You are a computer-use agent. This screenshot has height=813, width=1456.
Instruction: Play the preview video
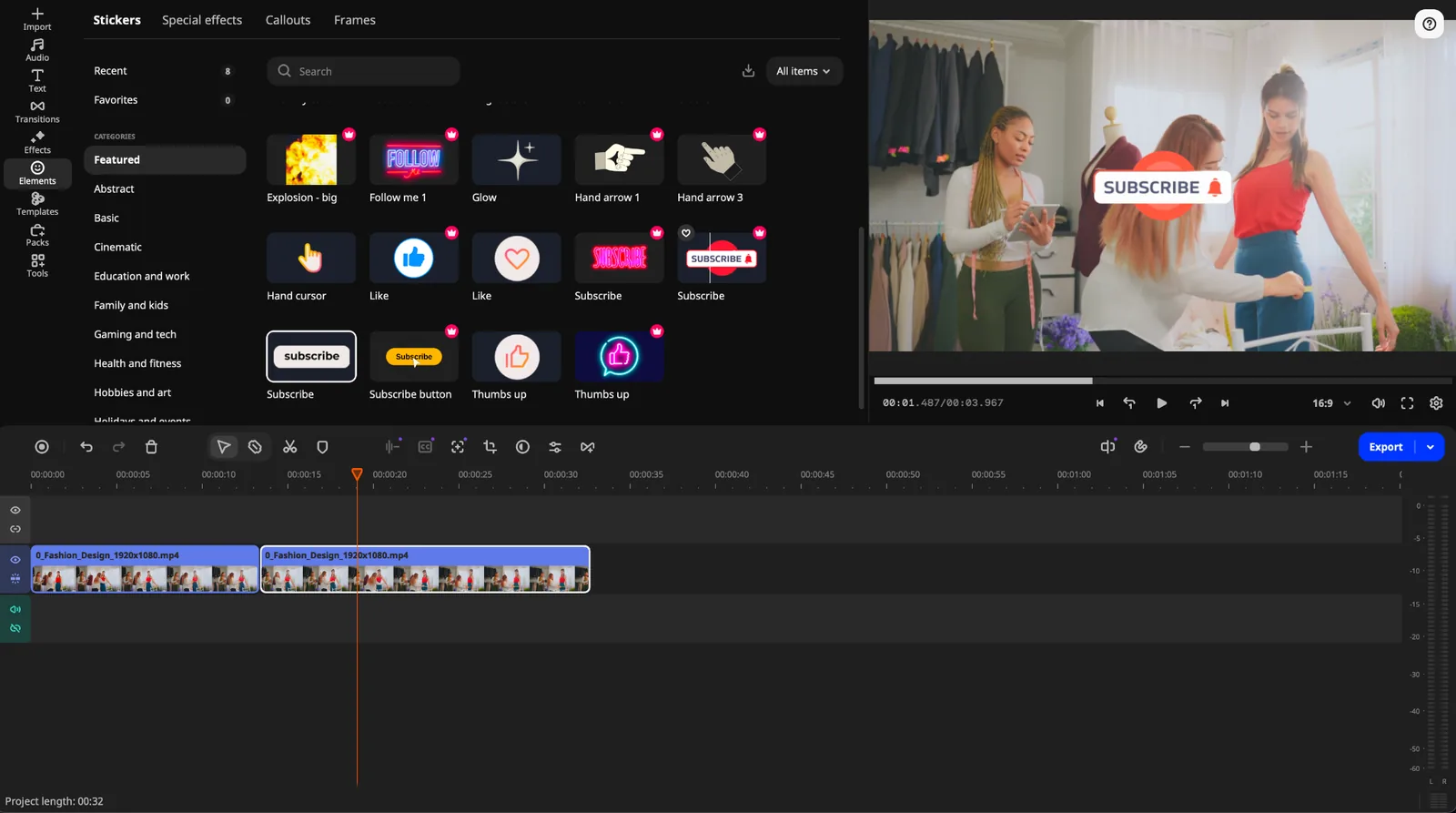[x=1161, y=403]
